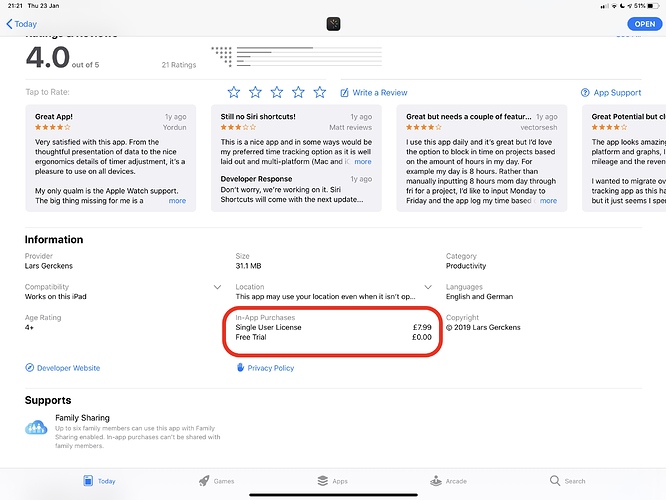Tap the home indicator bar
This screenshot has width=666, height=500.
click(x=333, y=494)
